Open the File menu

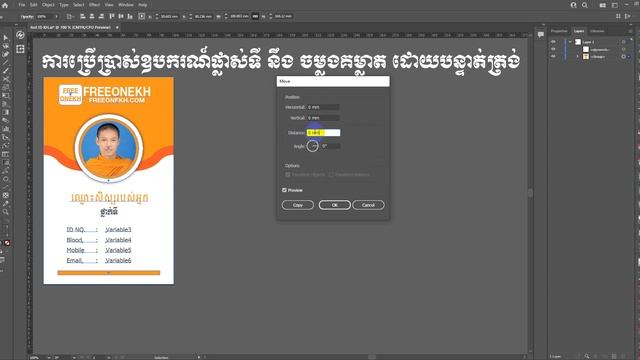coord(22,5)
